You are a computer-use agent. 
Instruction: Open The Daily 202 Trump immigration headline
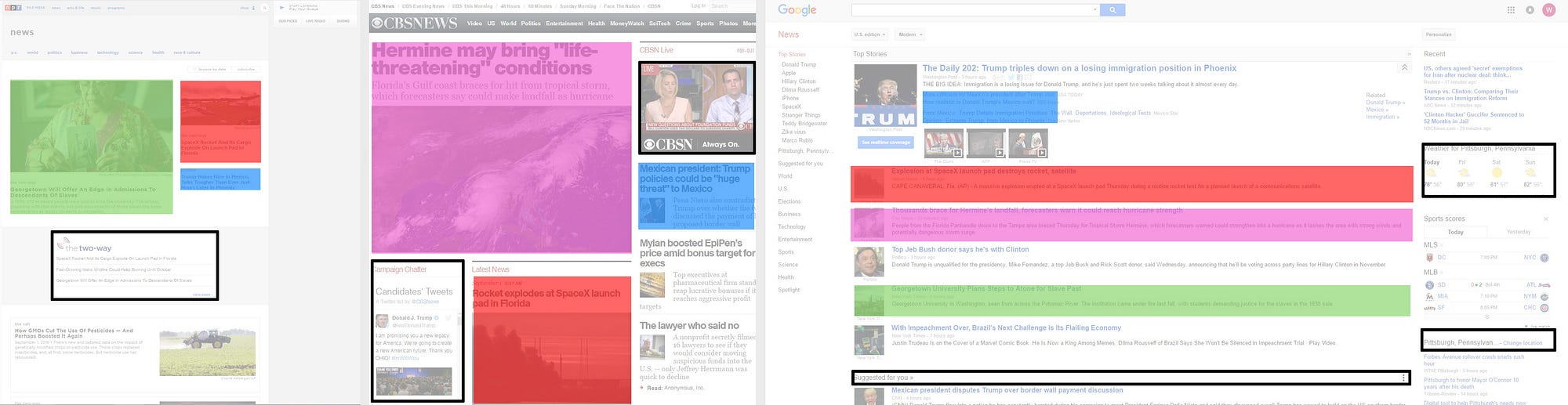click(x=1080, y=68)
